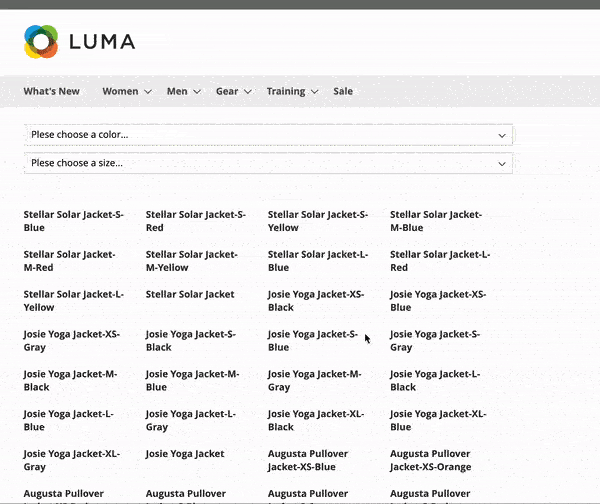Open Josie Yoga Jacket-L-Black product
Screen dimensions: 600x504
point(435,380)
